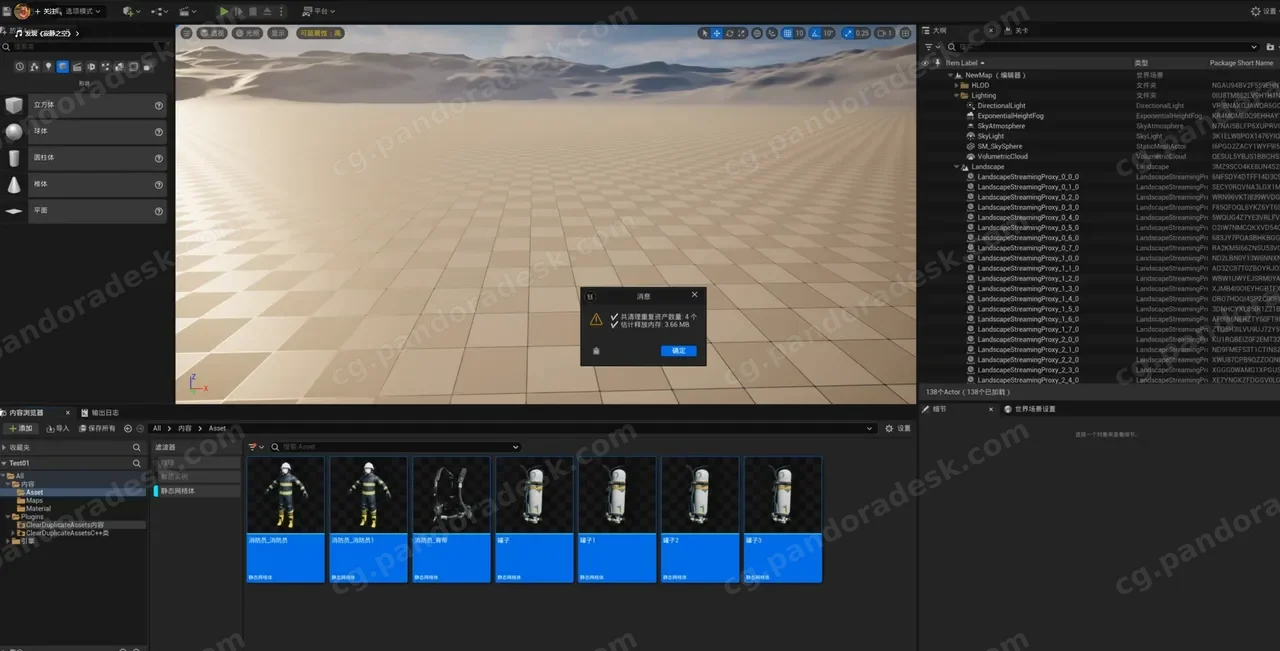
Task: Click the Stop simulation button
Action: point(253,11)
